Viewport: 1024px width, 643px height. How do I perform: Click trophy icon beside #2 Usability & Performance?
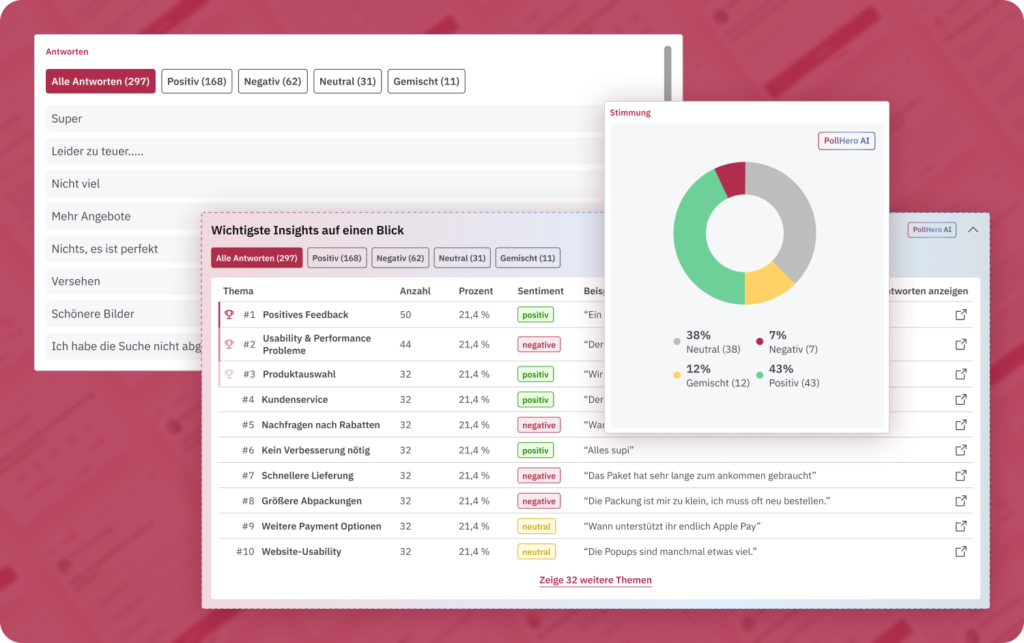(x=229, y=344)
